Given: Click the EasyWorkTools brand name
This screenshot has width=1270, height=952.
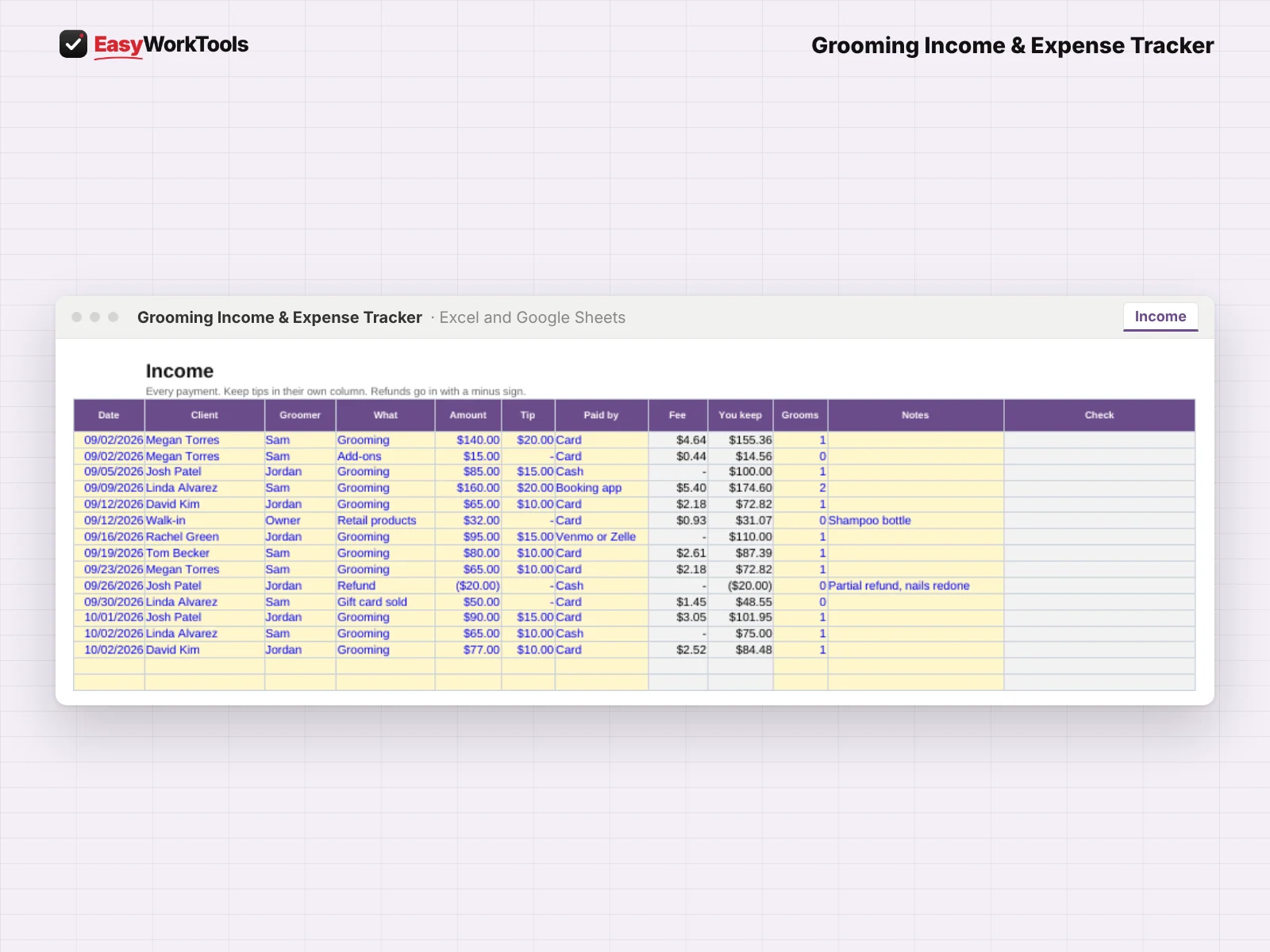Looking at the screenshot, I should click(x=171, y=44).
